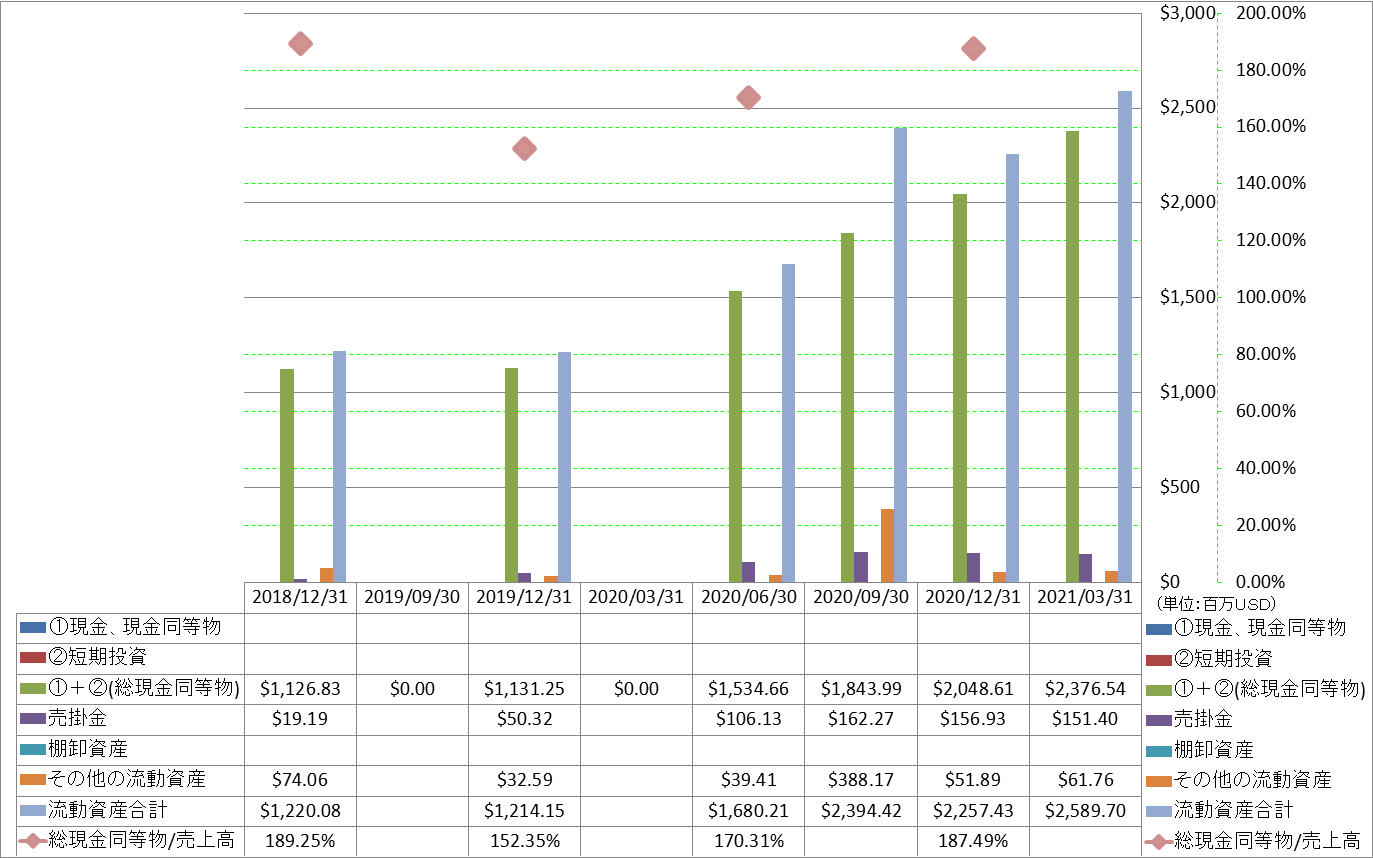The height and width of the screenshot is (858, 1373).
Task: Select the blue 現金、現金同等物 swatch in right legend
Action: [1158, 628]
